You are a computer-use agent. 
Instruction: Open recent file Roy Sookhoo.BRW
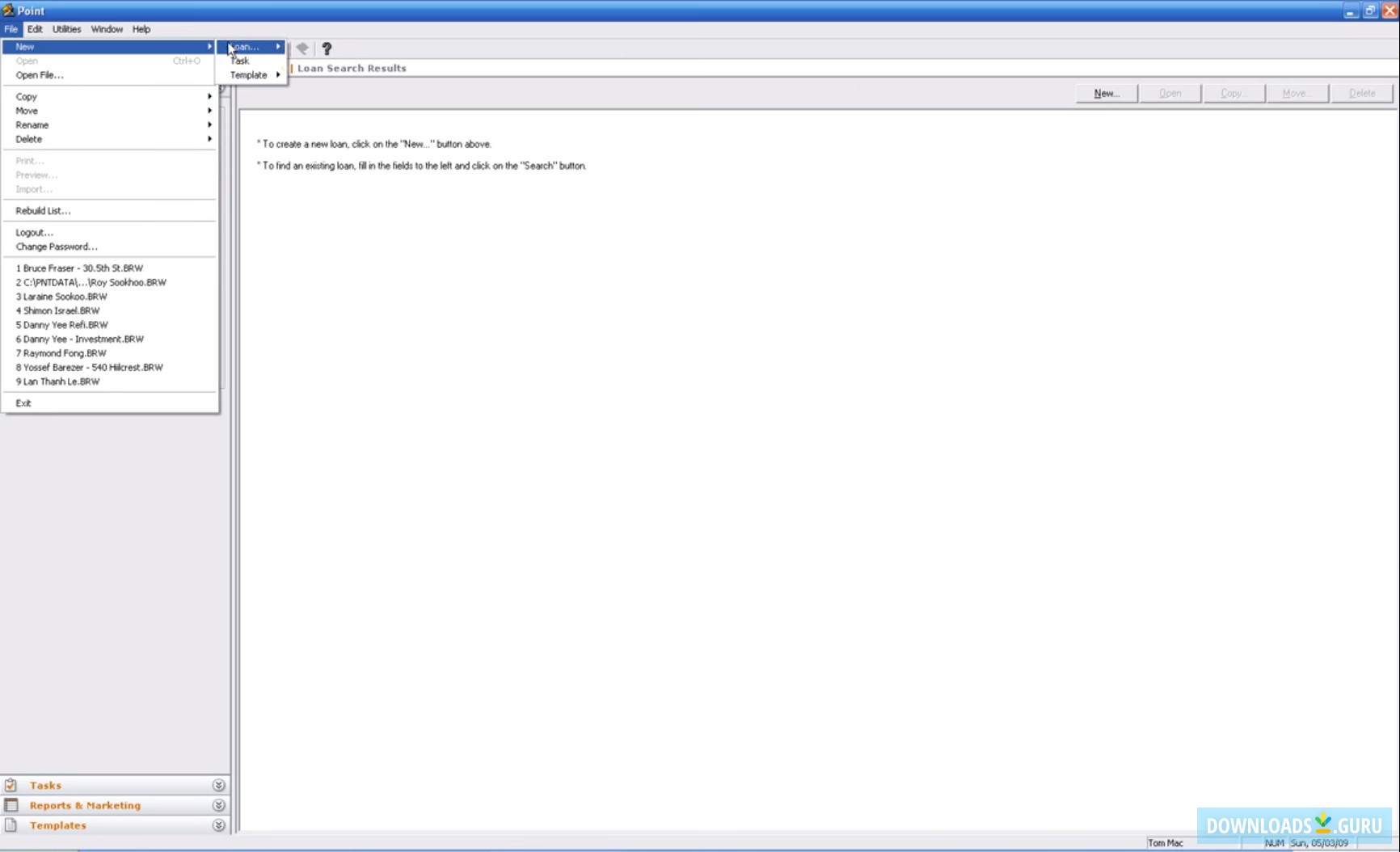coord(110,282)
